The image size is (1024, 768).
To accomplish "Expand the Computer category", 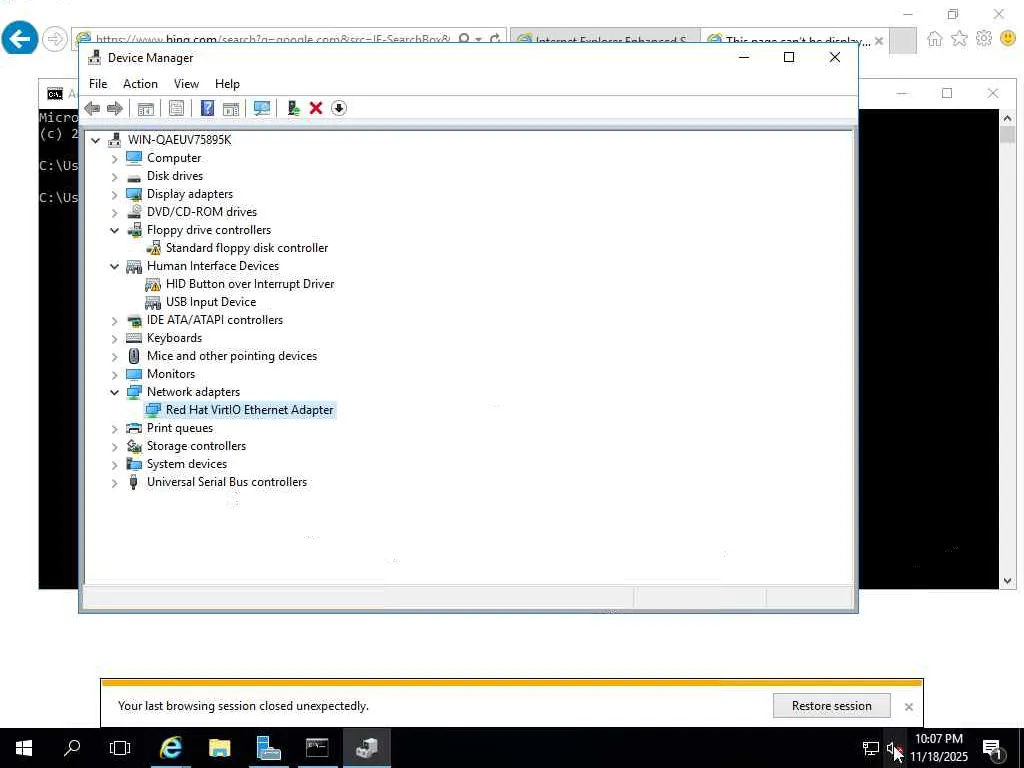I will [114, 159].
